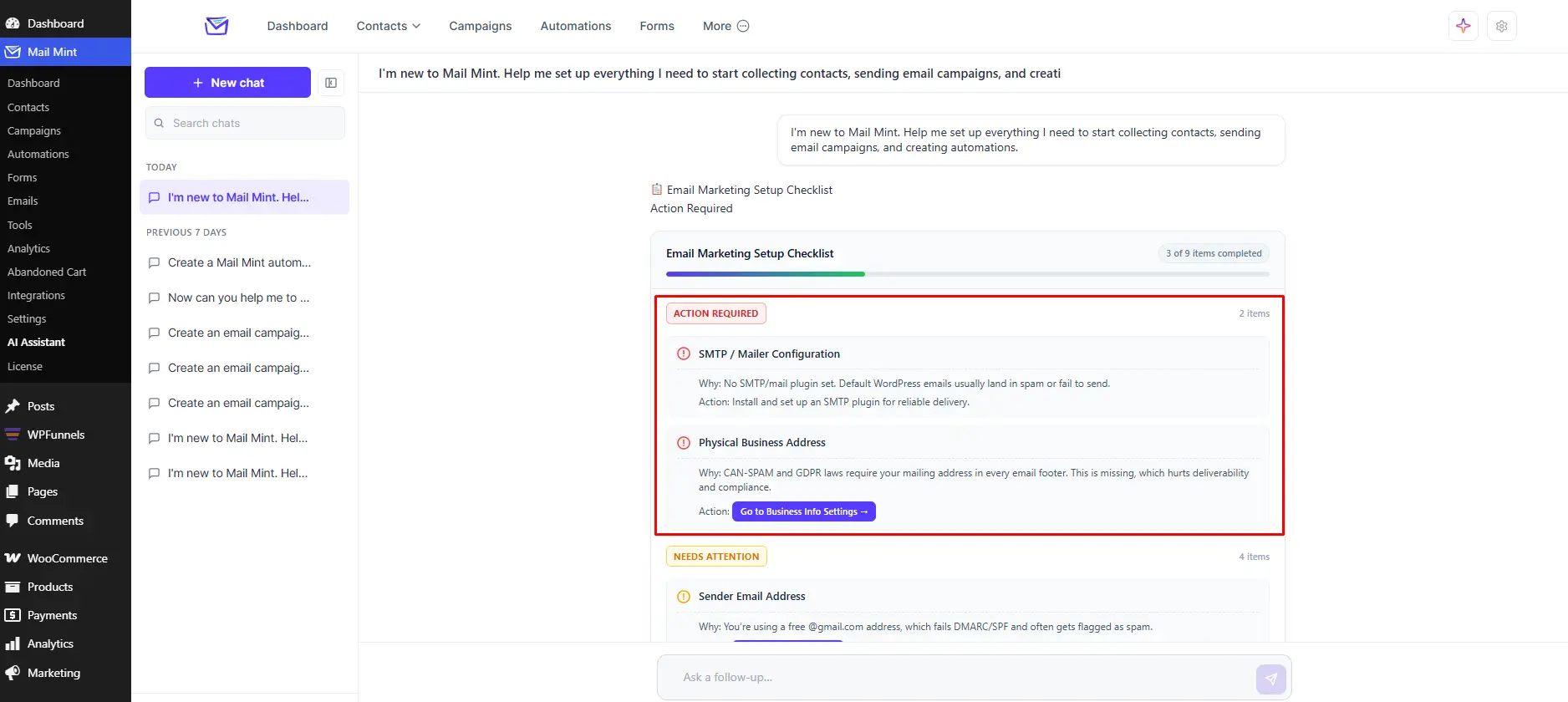Click the Mail Mint envelope logo
This screenshot has width=1568, height=702.
216,26
